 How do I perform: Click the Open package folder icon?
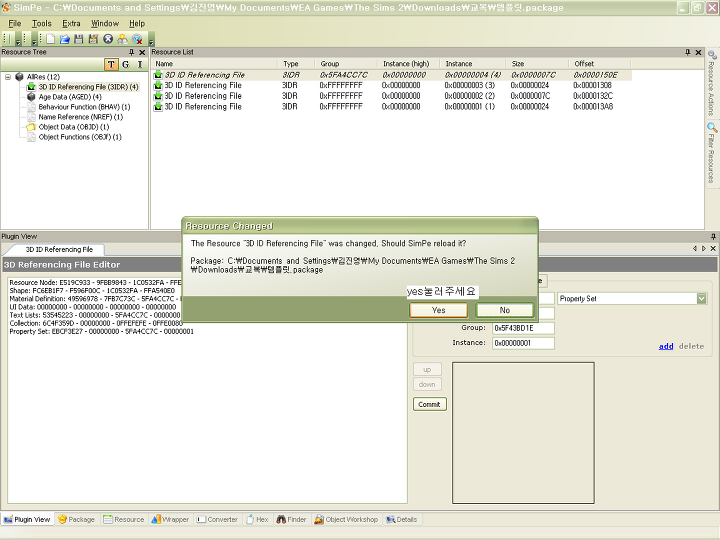tap(65, 38)
